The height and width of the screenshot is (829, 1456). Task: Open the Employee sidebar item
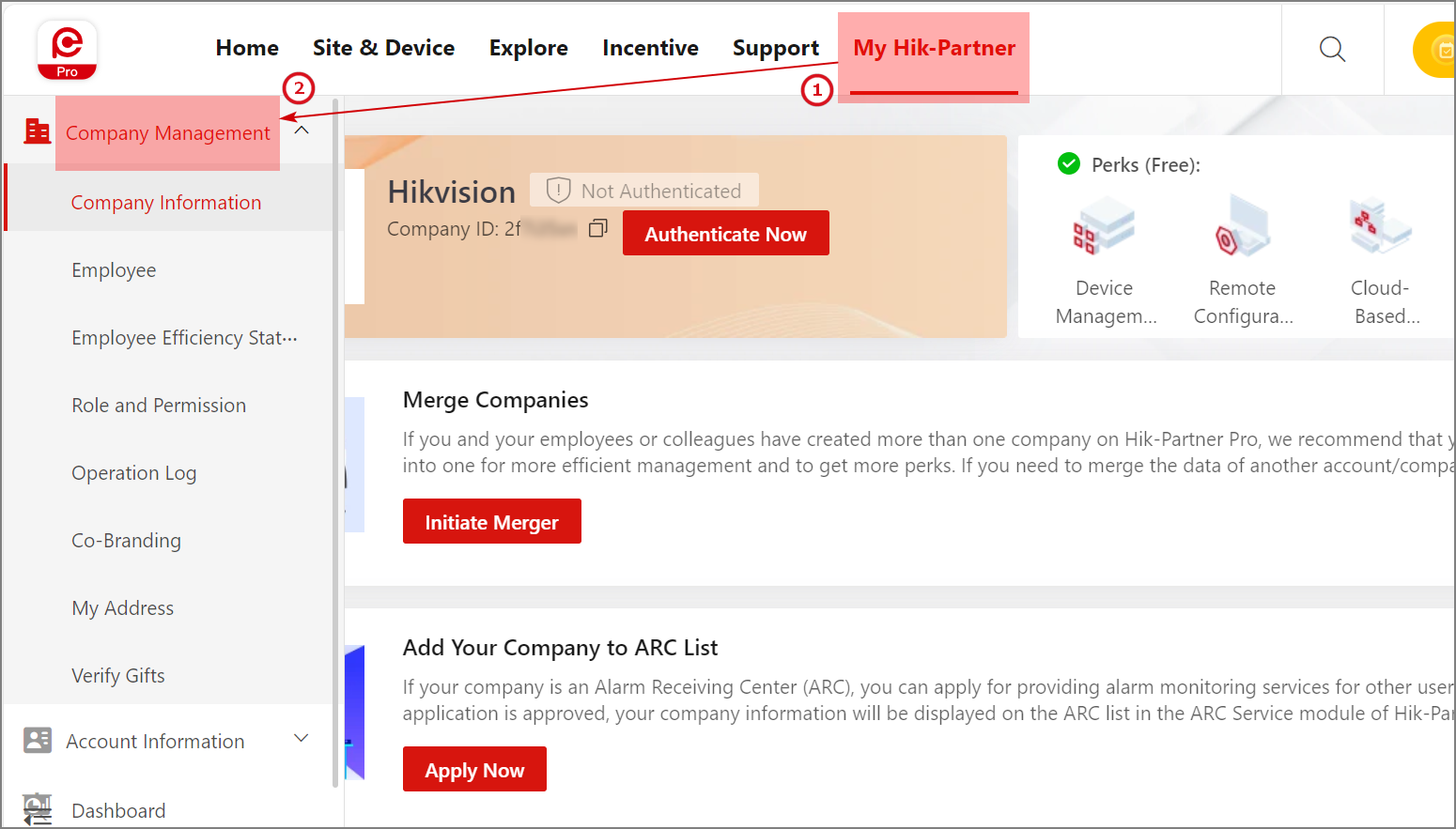pos(114,270)
